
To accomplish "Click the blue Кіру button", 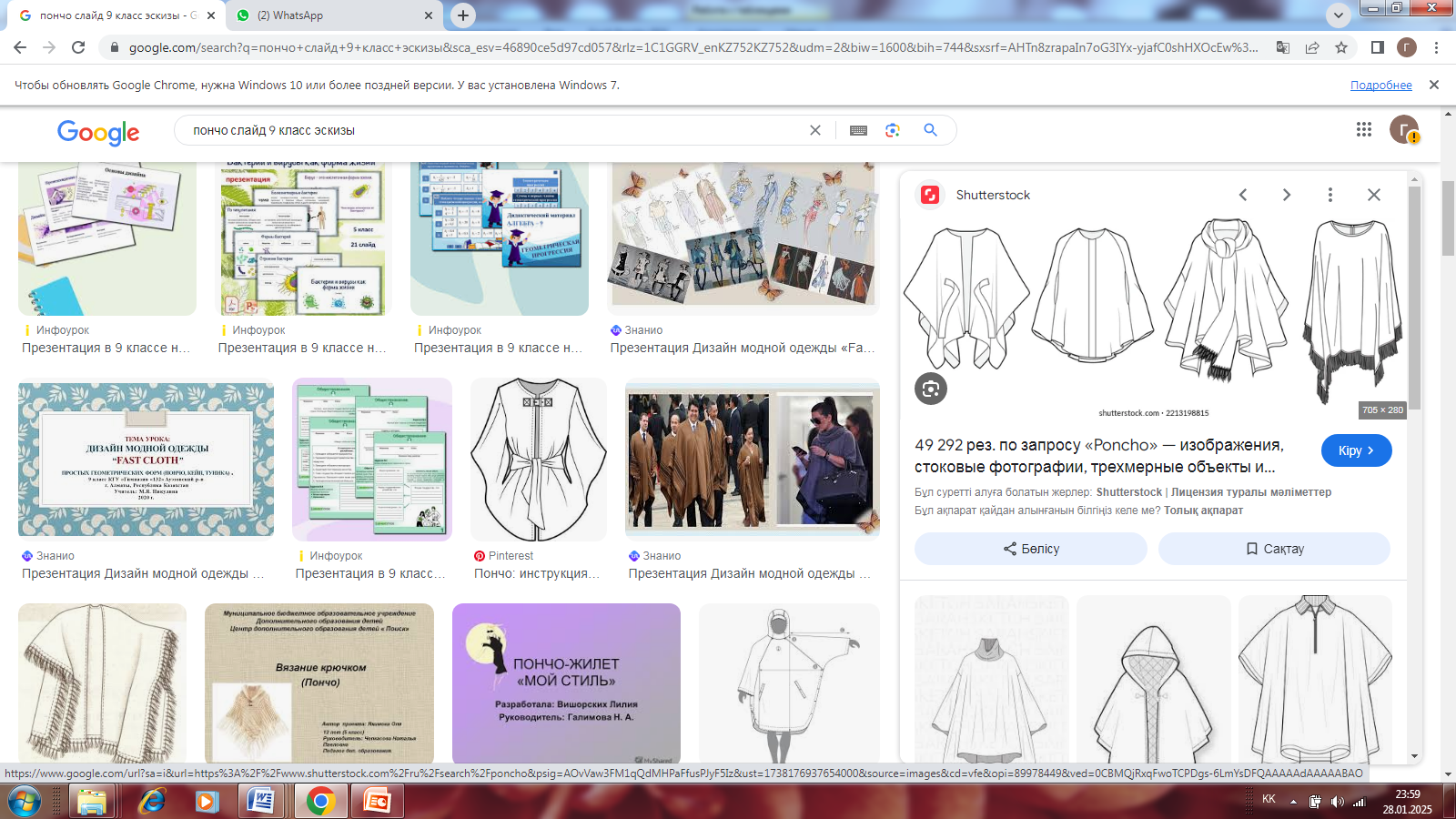I will 1356,450.
